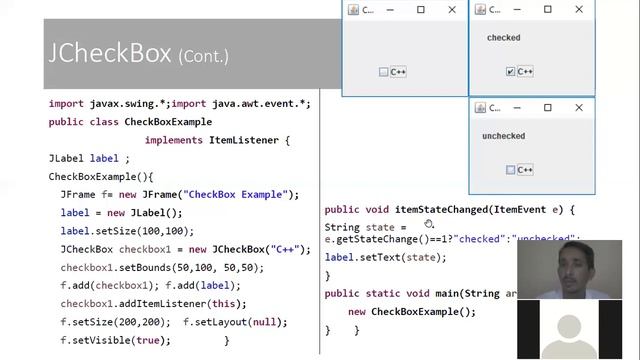
Task: Tick the C++ checkbox under the 'unchecked' label
Action: coord(510,170)
